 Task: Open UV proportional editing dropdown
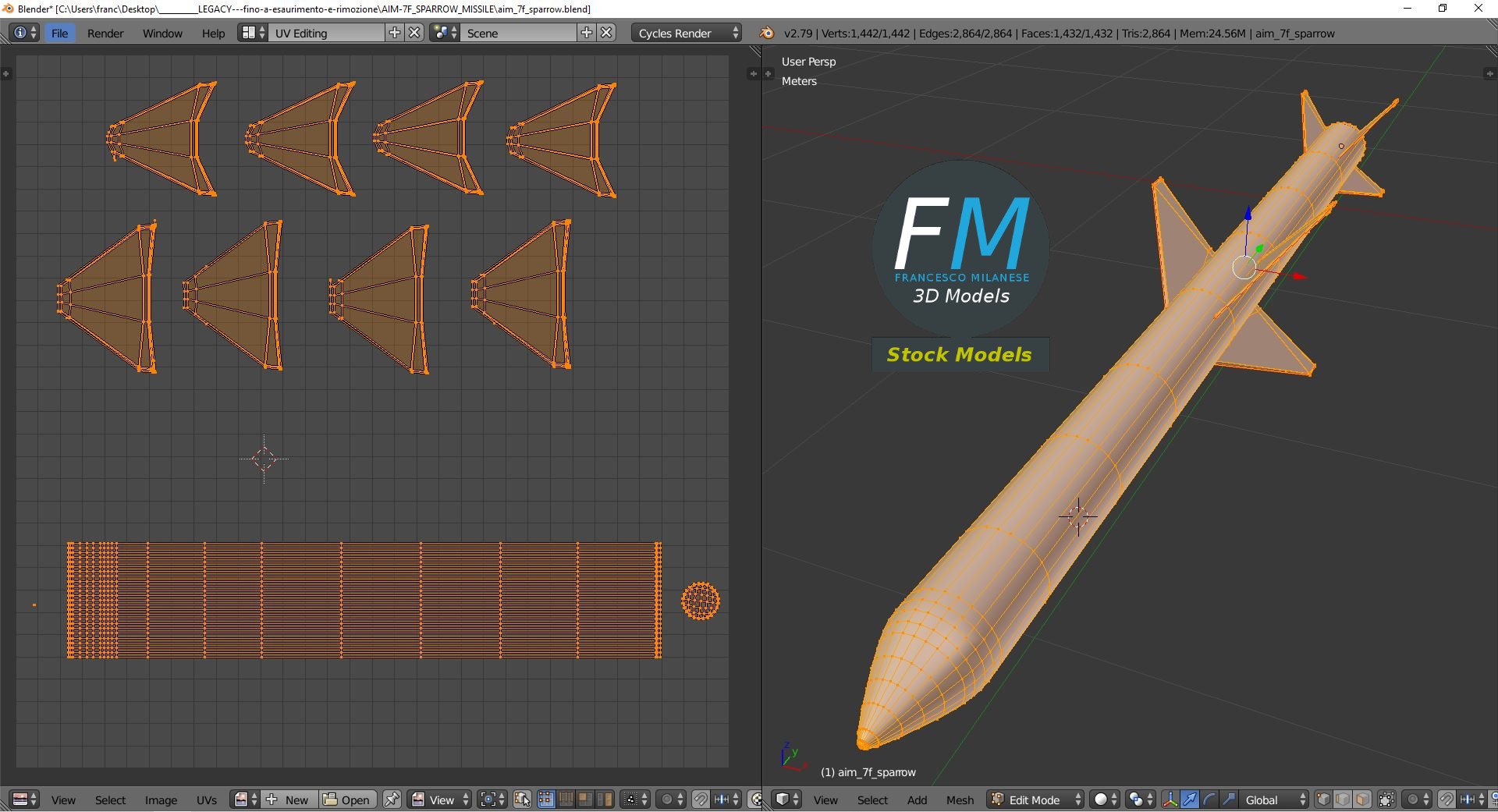coord(671,800)
